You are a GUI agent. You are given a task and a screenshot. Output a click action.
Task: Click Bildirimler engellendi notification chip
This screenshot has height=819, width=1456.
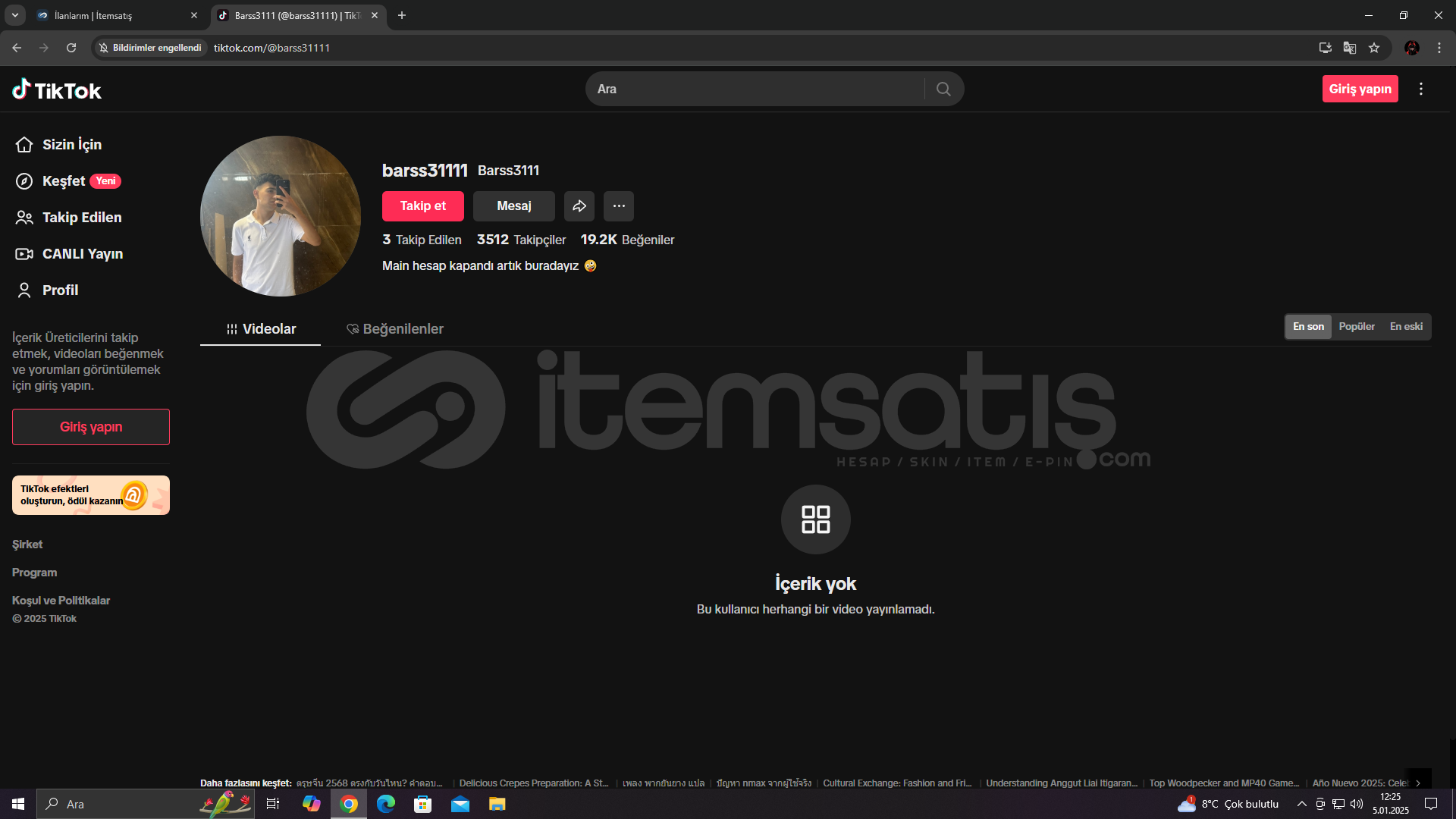[150, 48]
